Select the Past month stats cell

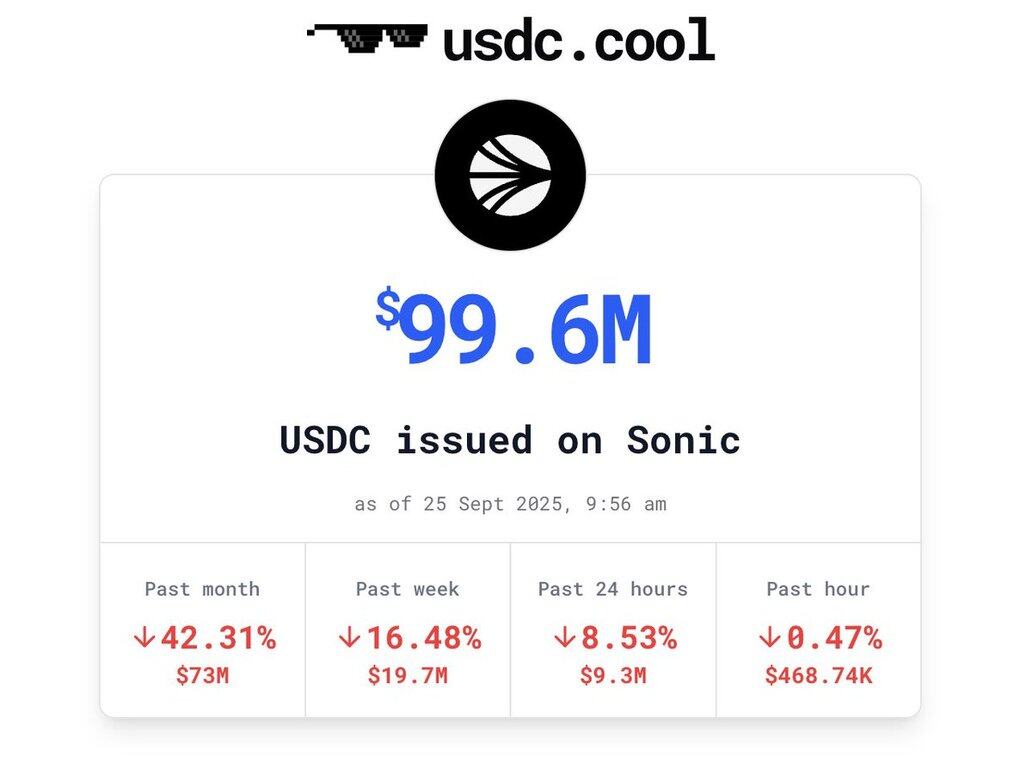(x=203, y=630)
